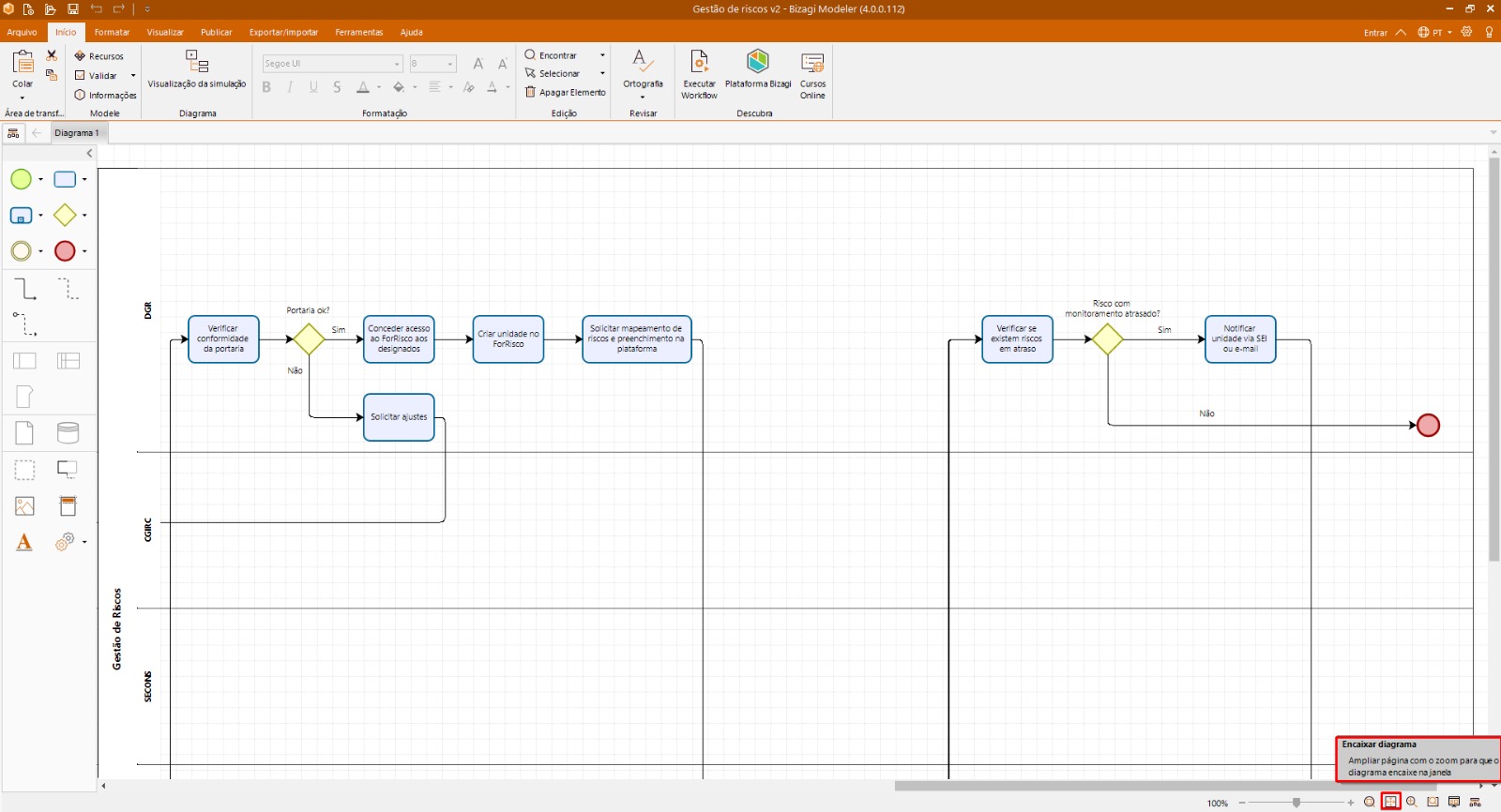This screenshot has width=1501, height=812.
Task: Switch to the Formatar ribbon tab
Action: coord(112,32)
